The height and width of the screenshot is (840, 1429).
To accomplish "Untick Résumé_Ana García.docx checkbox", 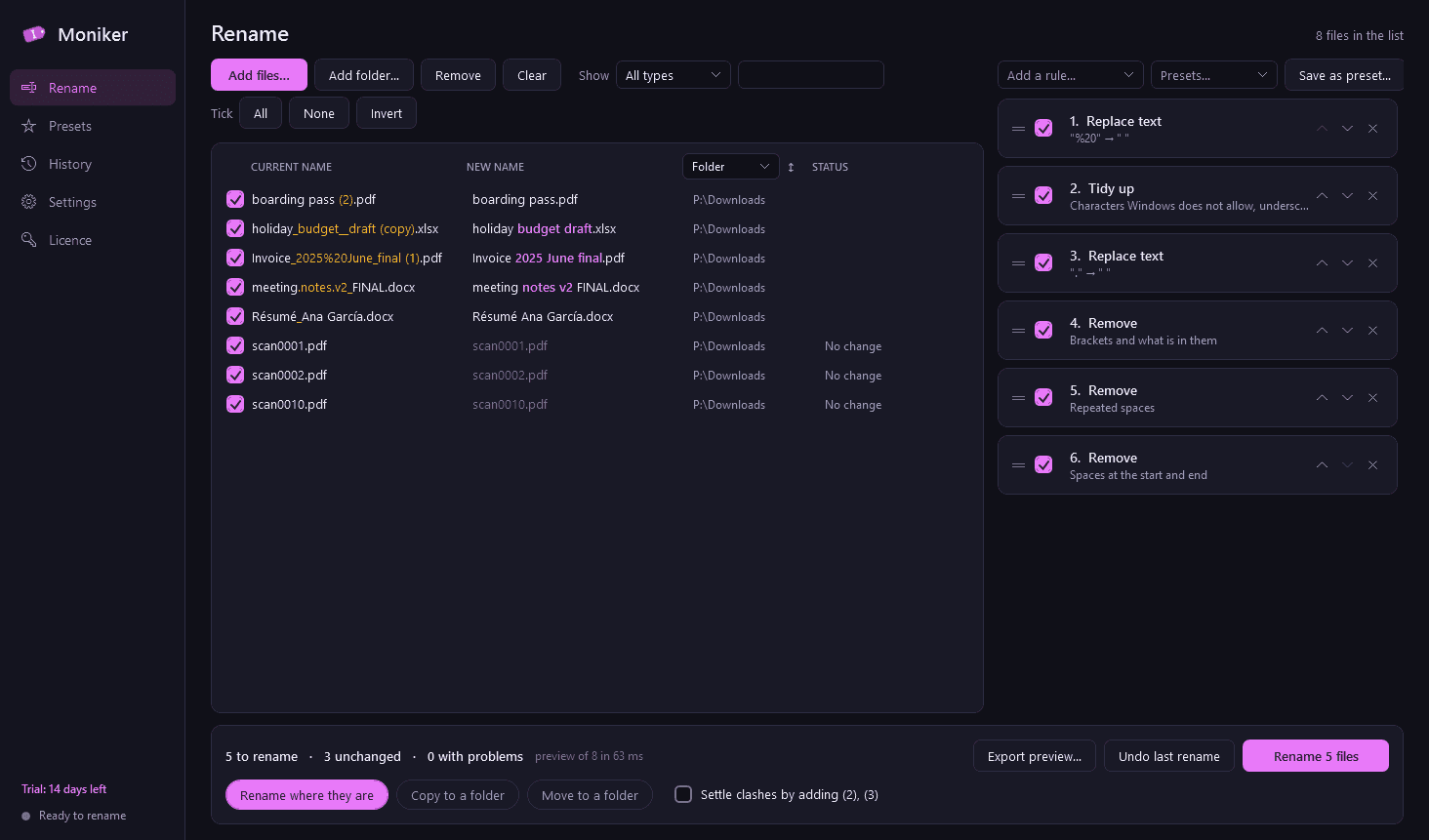I will tap(235, 316).
